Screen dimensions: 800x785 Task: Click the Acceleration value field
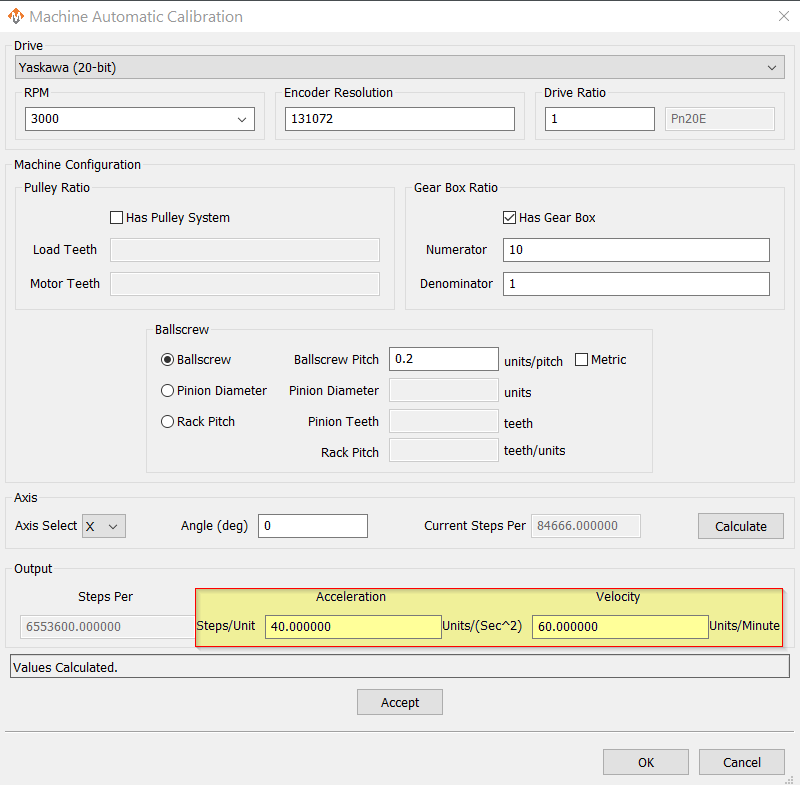coord(353,627)
